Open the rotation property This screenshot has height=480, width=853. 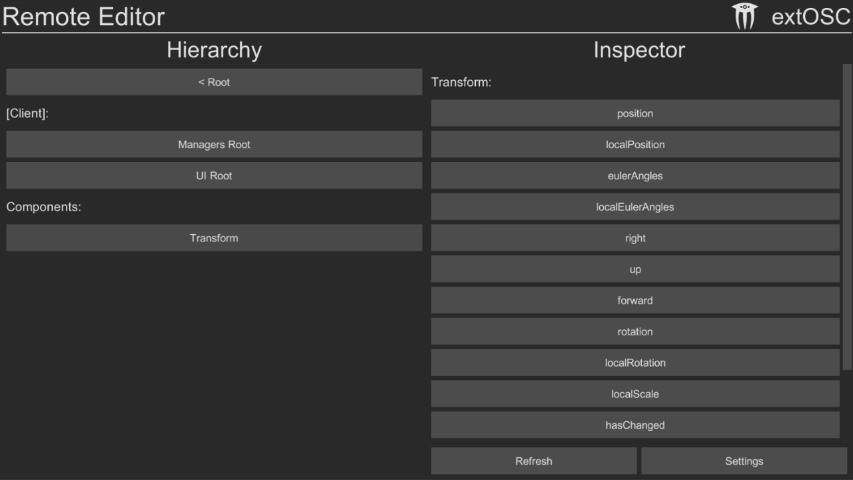[x=635, y=331]
